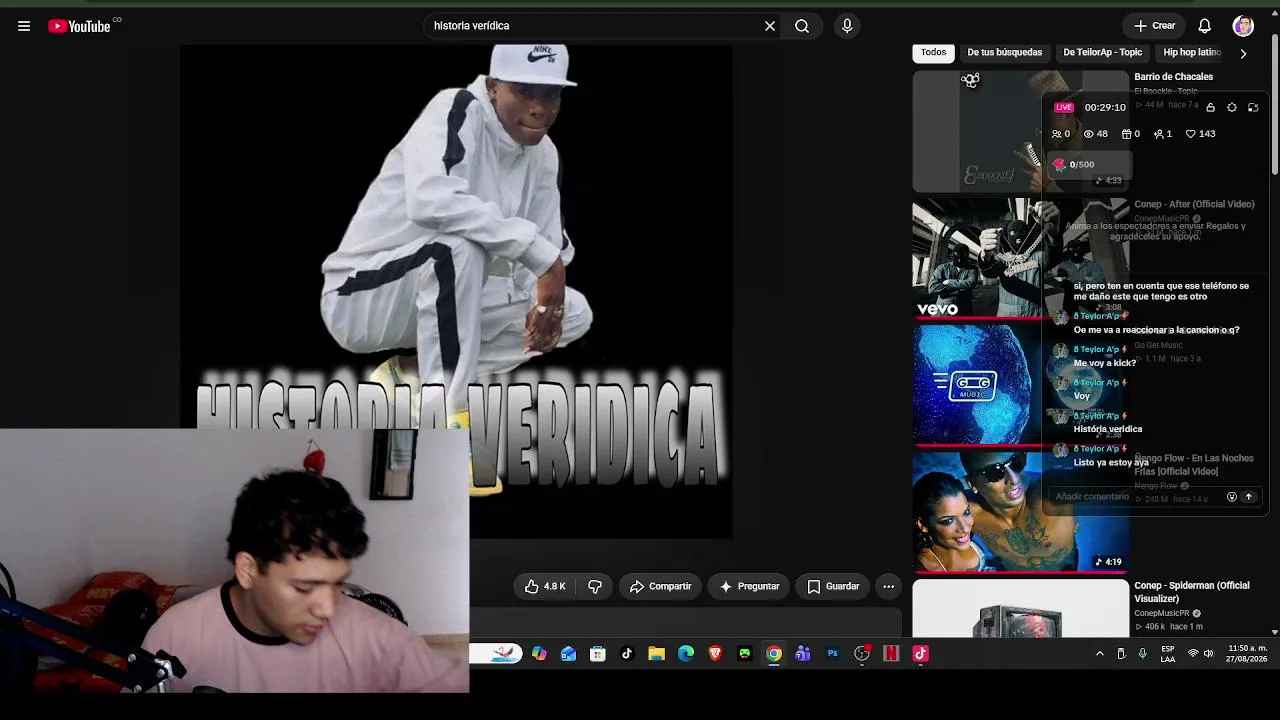
Task: Open emoji picker in comment box
Action: (1232, 497)
